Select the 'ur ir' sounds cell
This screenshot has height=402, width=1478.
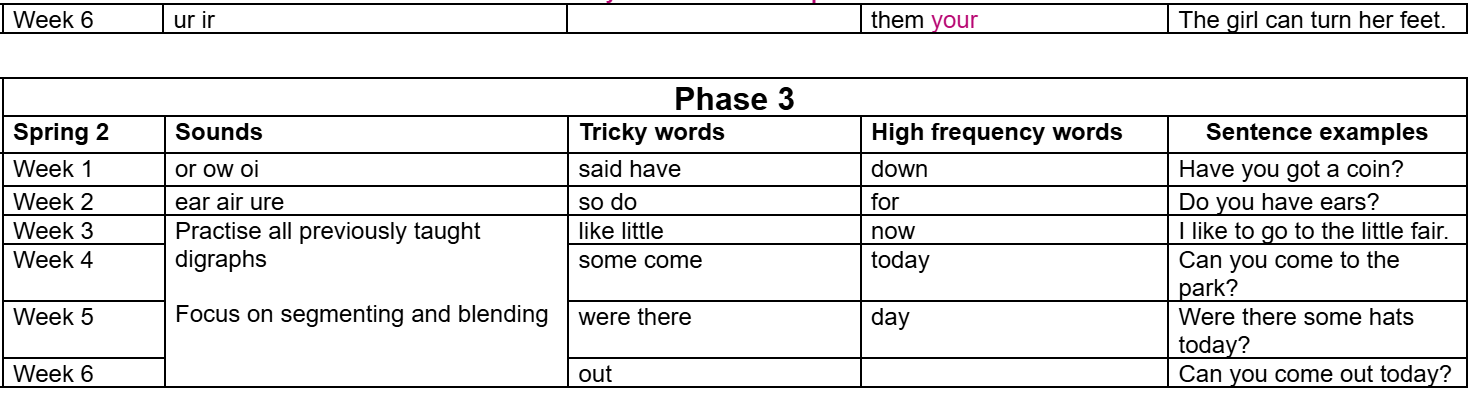click(x=195, y=20)
